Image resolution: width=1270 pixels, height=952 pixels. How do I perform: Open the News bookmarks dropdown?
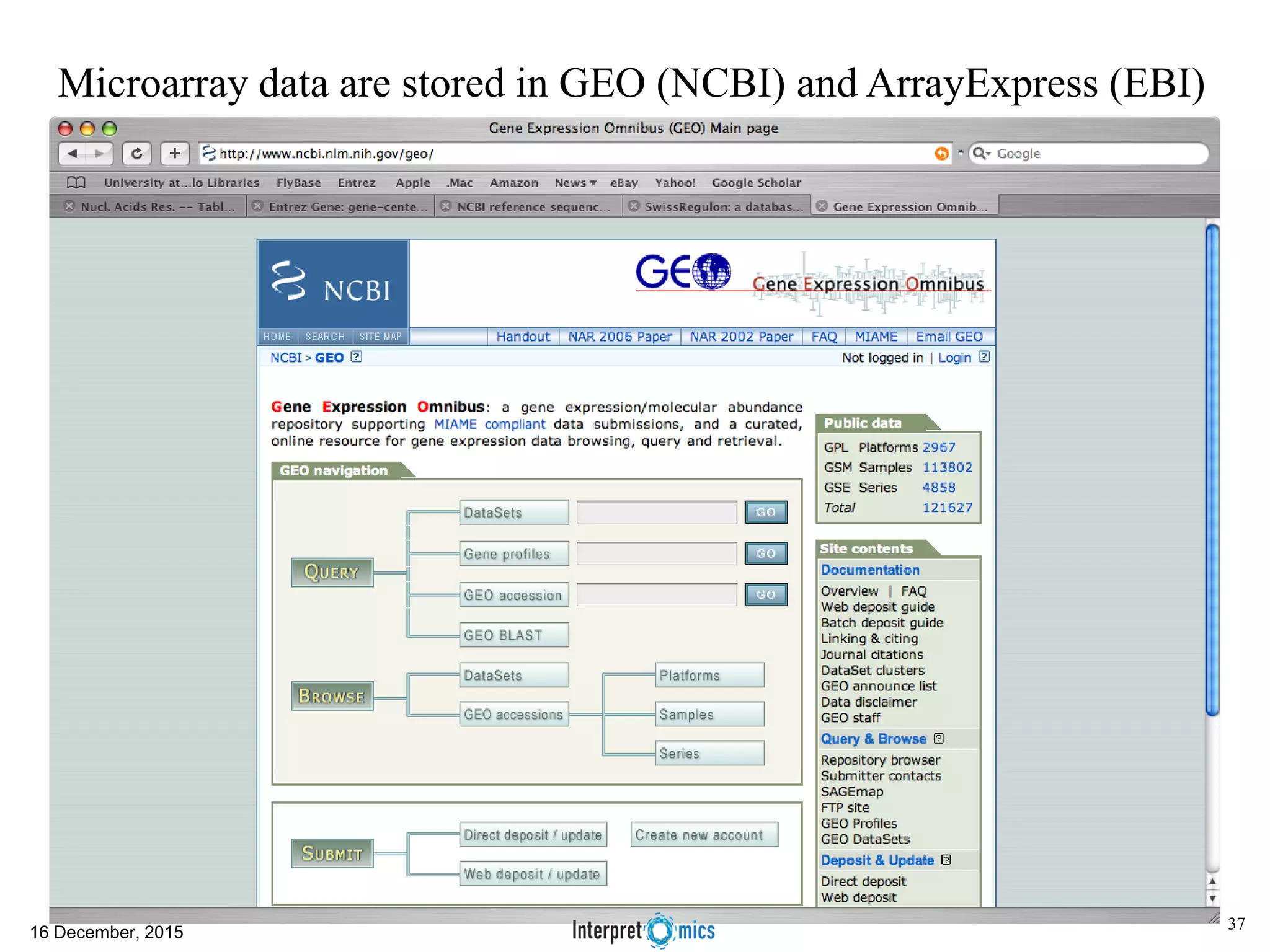point(575,183)
